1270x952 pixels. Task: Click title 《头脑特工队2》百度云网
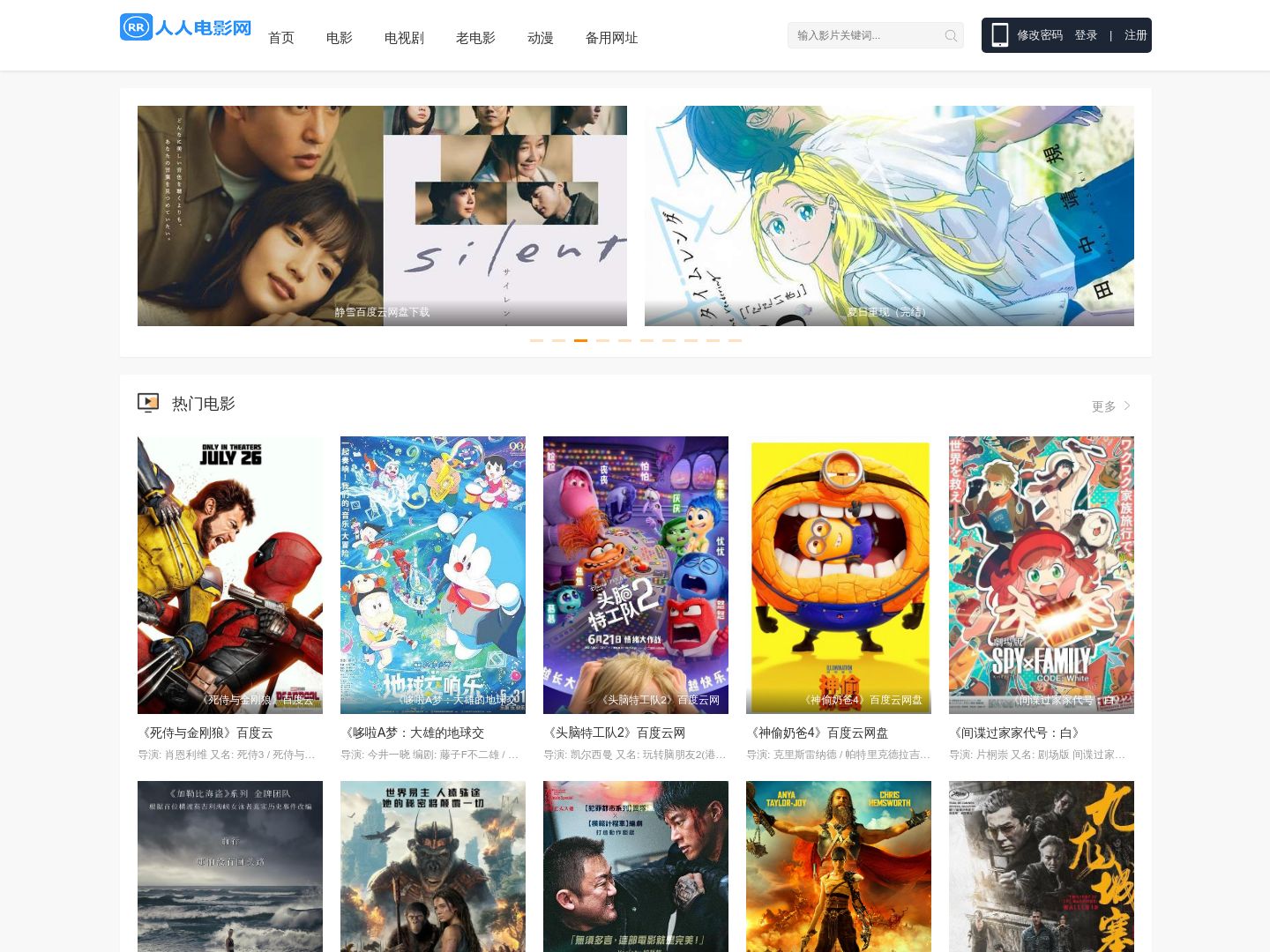click(615, 733)
